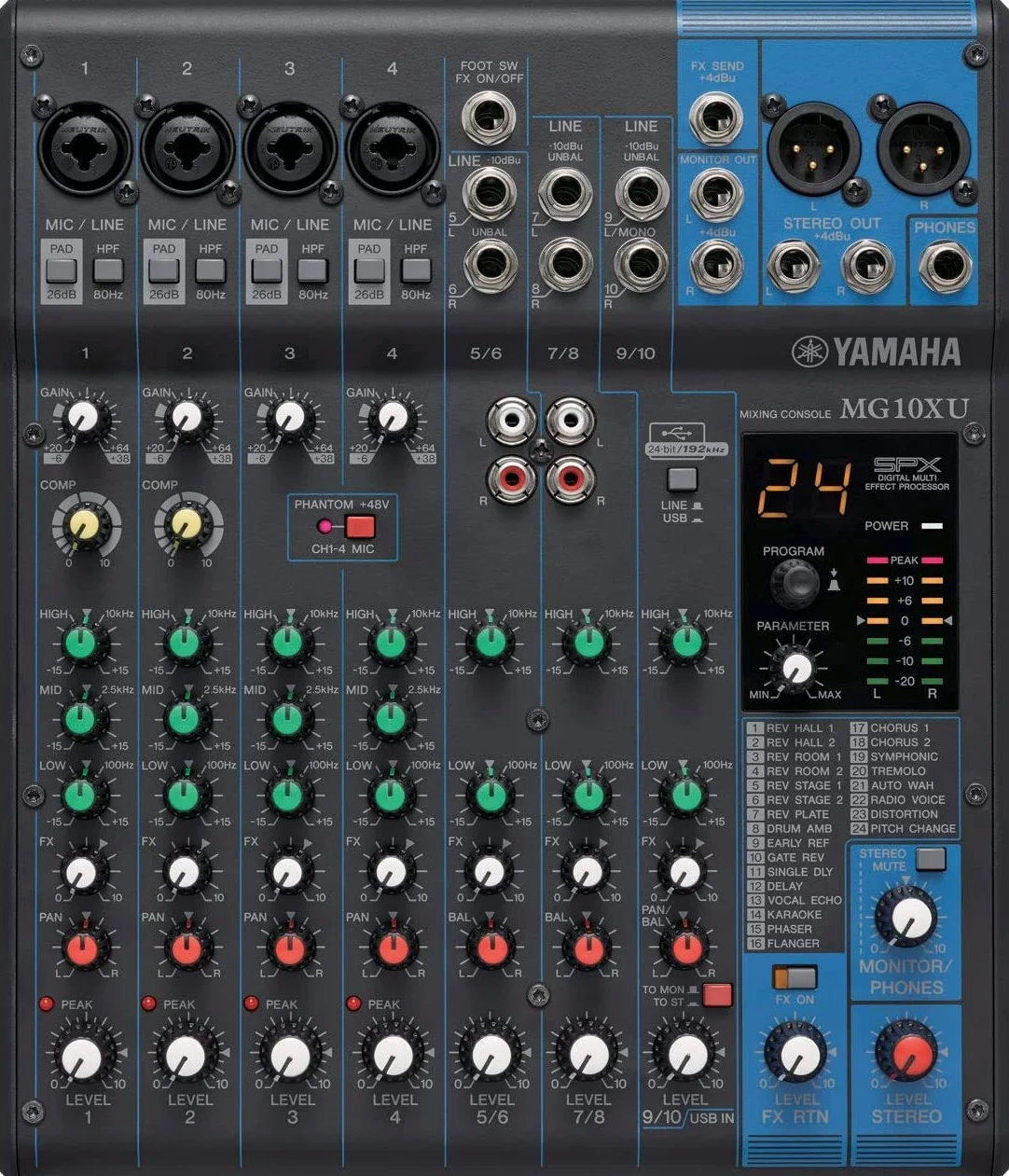The image size is (1009, 1176).
Task: Click the channel 2 FX send knob
Action: pyautogui.click(x=186, y=872)
